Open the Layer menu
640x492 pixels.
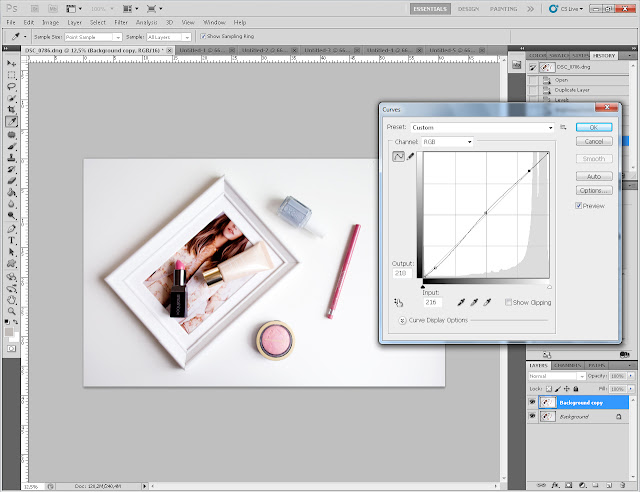pyautogui.click(x=74, y=22)
